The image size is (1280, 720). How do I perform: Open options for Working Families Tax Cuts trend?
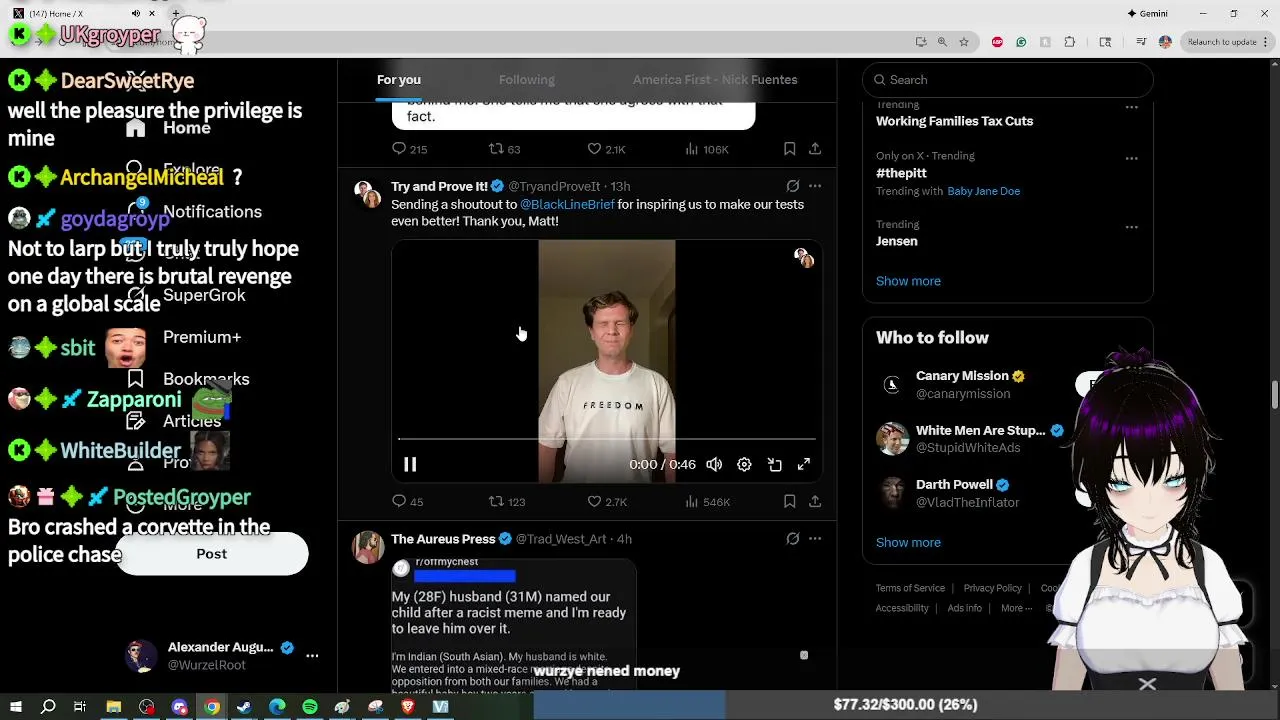1131,107
